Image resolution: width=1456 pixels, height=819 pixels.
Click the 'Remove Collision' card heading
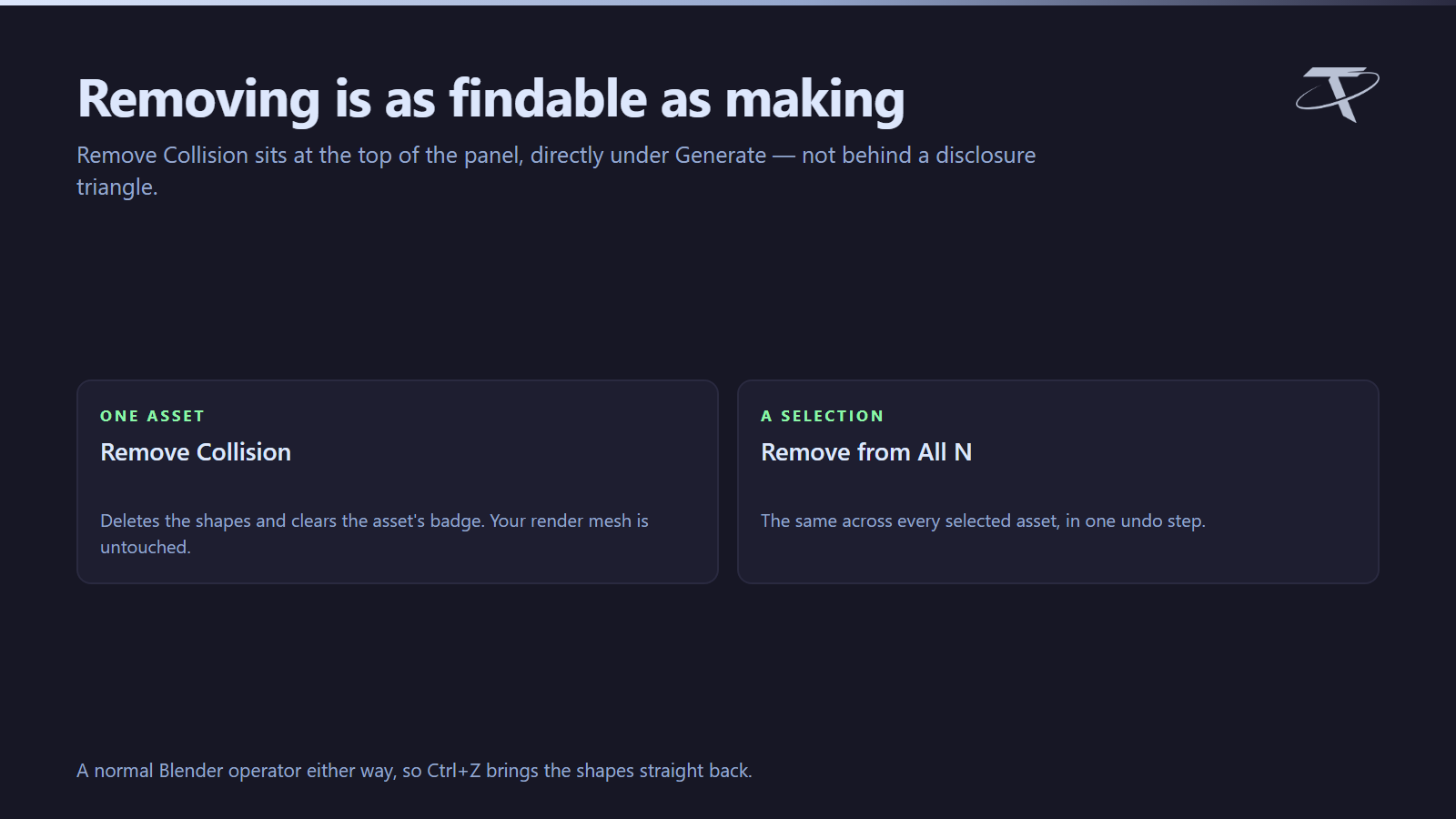(196, 452)
